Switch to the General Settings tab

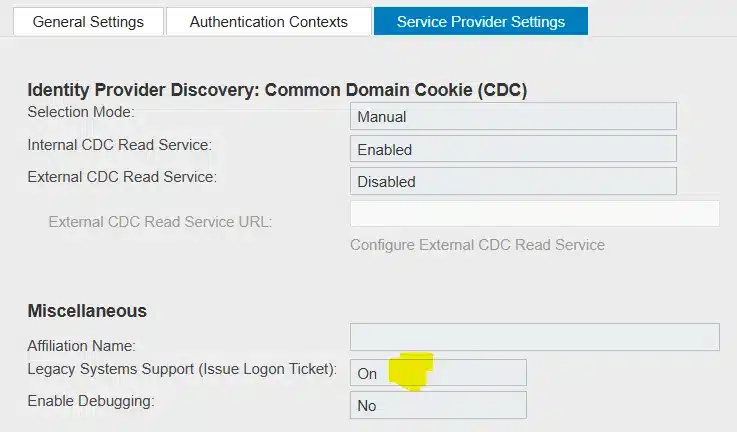click(88, 21)
